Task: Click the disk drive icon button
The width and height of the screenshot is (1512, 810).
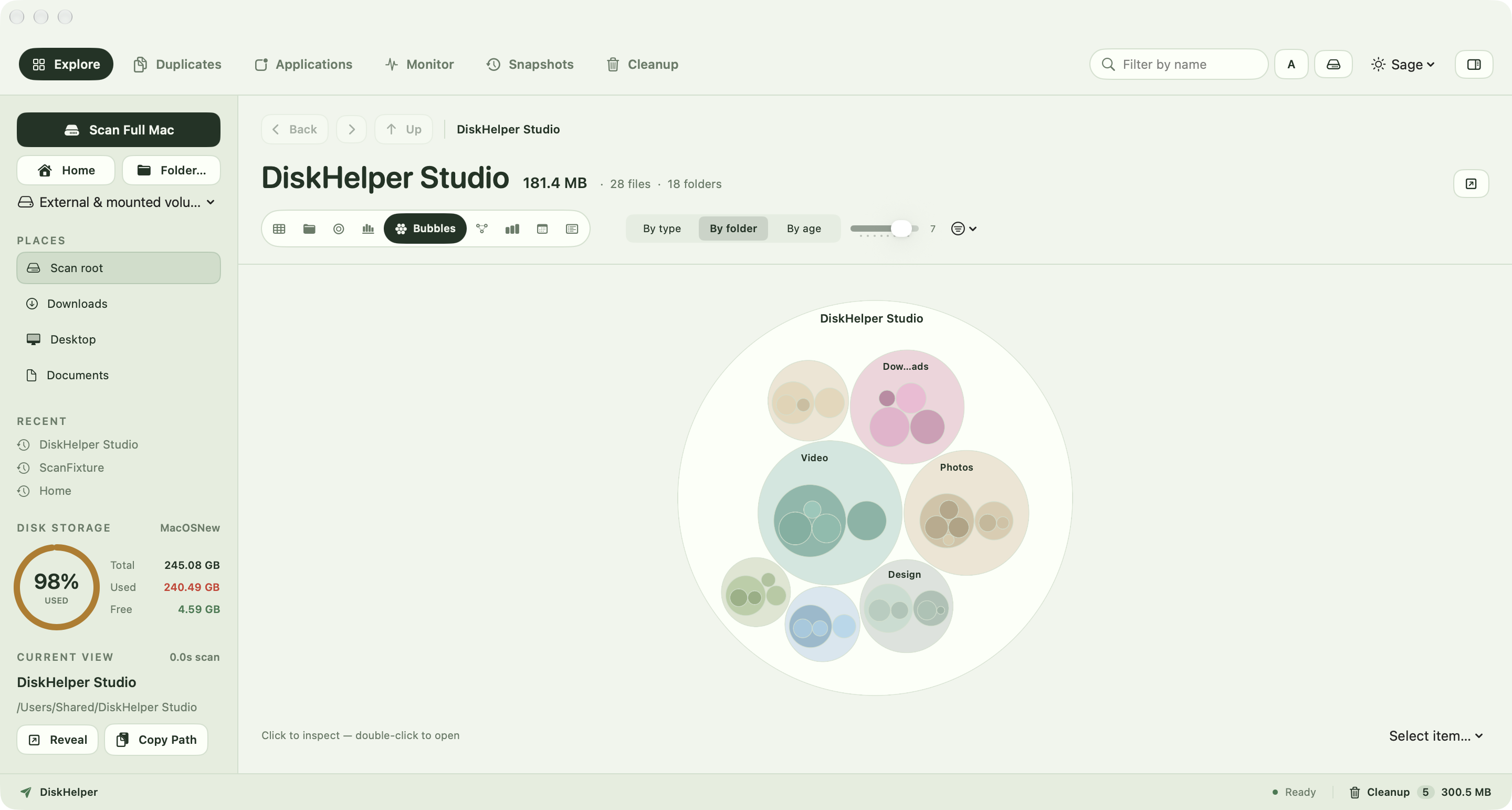Action: click(x=1333, y=64)
